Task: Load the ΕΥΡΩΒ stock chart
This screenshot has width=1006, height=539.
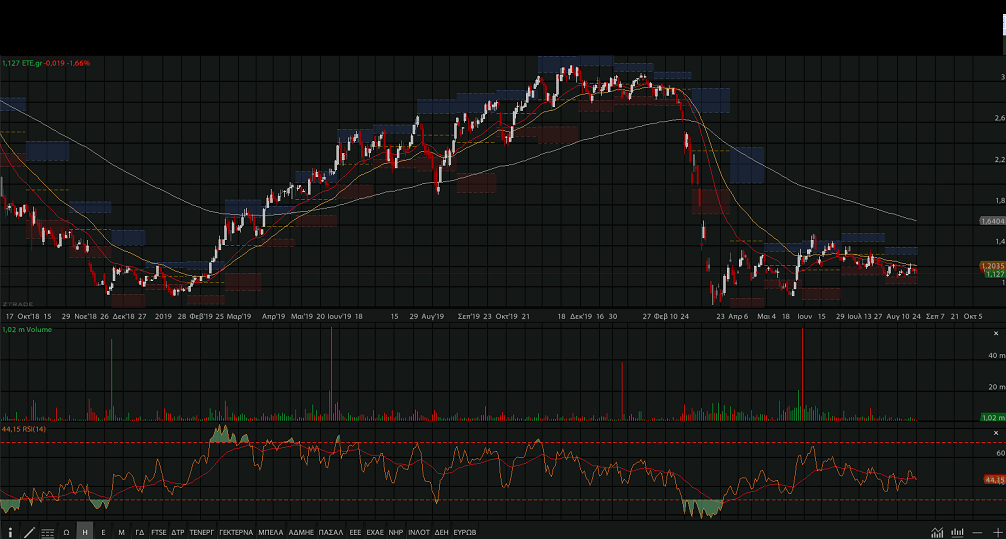Action: [x=465, y=532]
